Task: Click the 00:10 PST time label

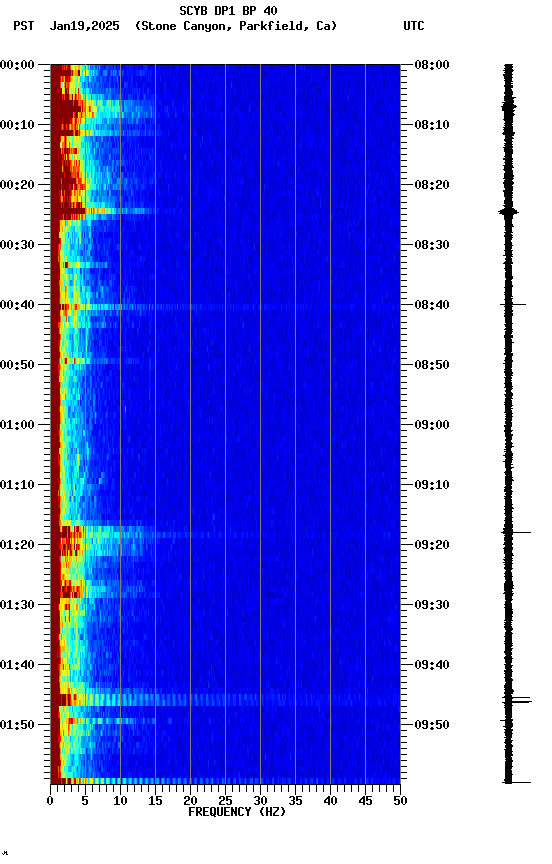Action: [x=17, y=125]
